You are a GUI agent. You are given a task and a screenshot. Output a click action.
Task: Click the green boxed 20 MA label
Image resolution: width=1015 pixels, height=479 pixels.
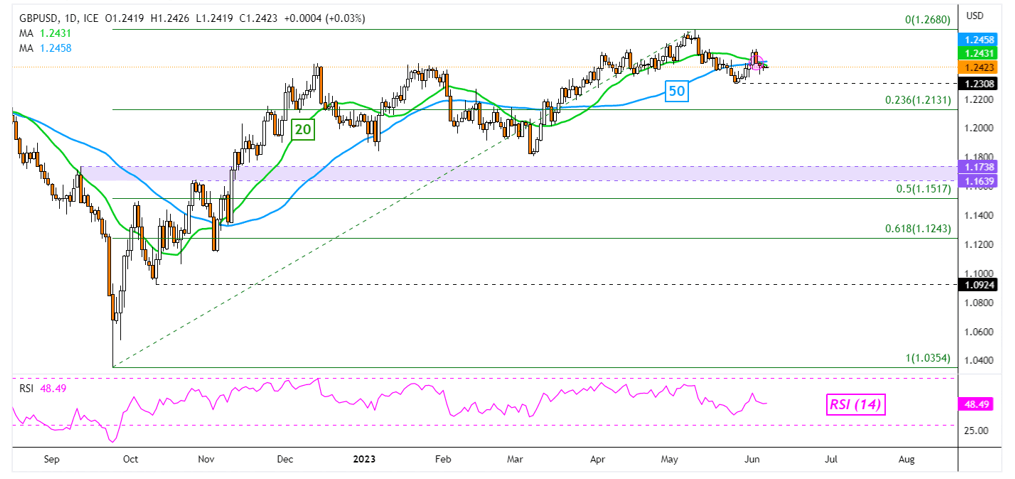pos(304,129)
